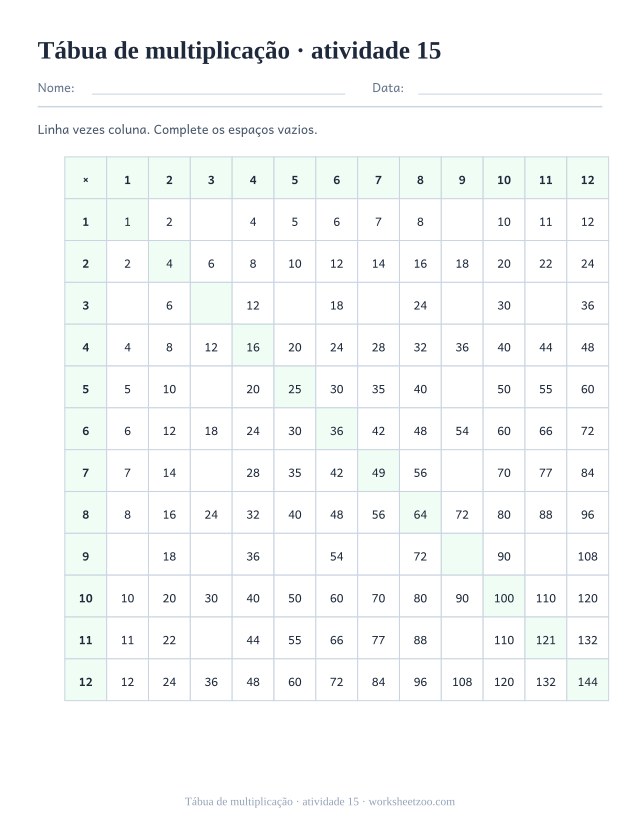Click the row header 9
The height and width of the screenshot is (829, 640).
pyautogui.click(x=86, y=556)
